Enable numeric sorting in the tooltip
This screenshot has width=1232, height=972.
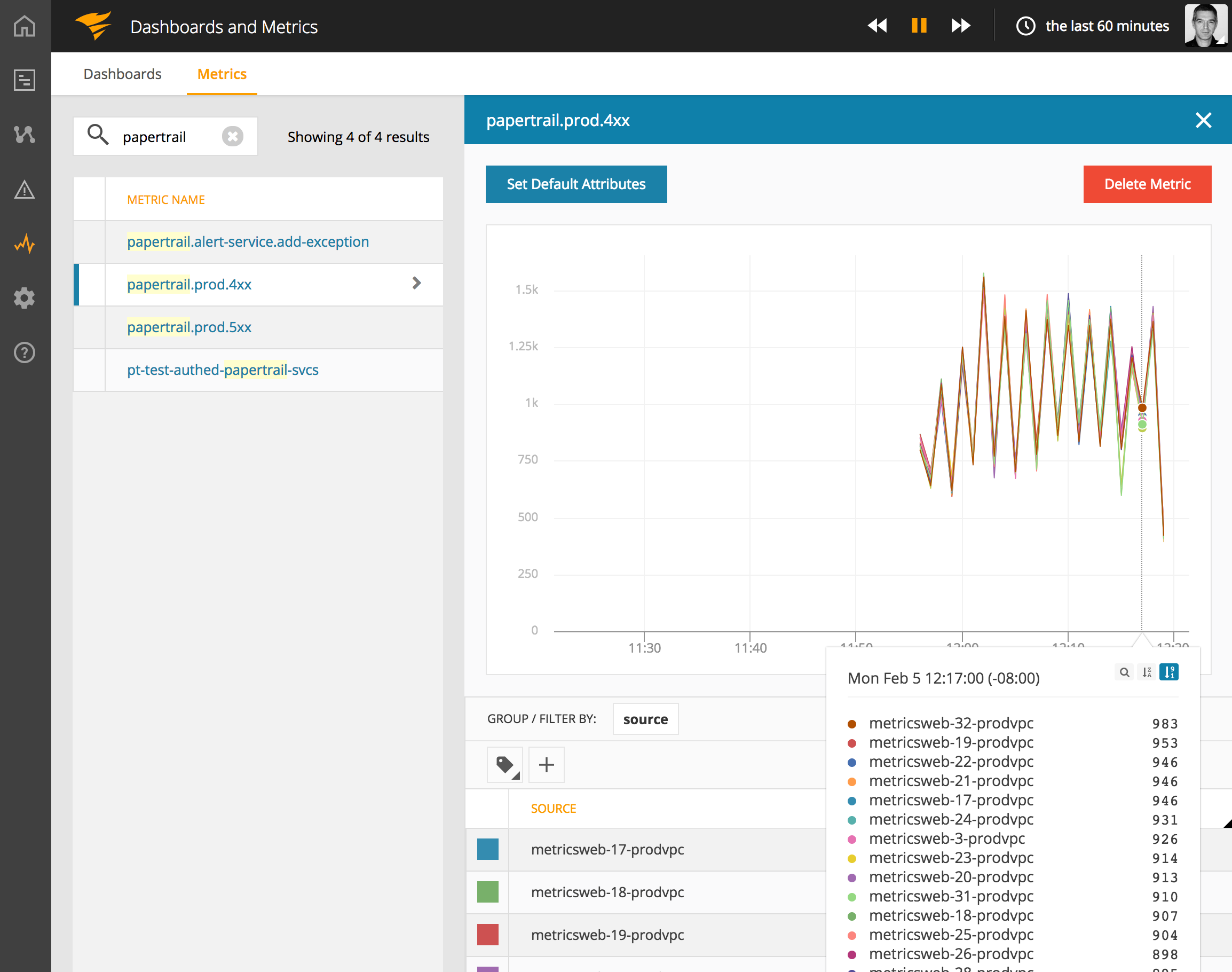point(1169,672)
